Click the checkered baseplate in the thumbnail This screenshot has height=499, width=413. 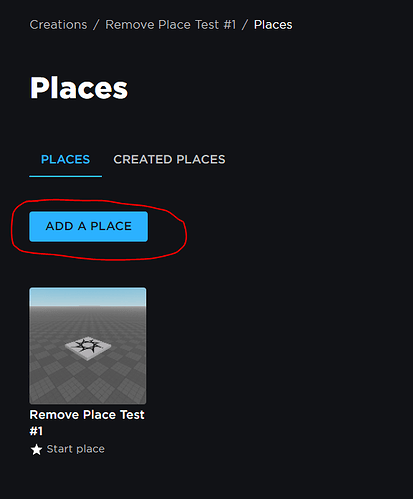pos(88,380)
